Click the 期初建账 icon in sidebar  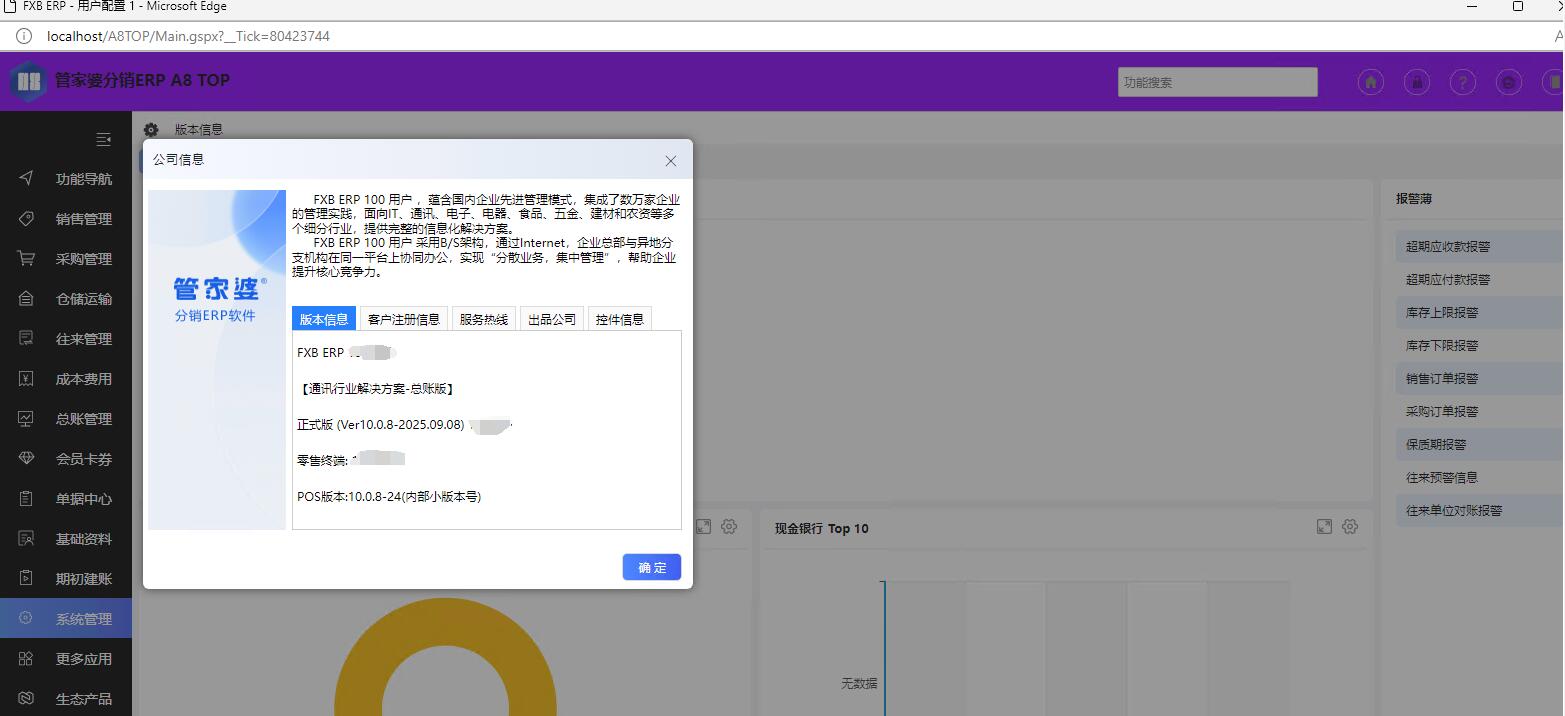coord(27,579)
